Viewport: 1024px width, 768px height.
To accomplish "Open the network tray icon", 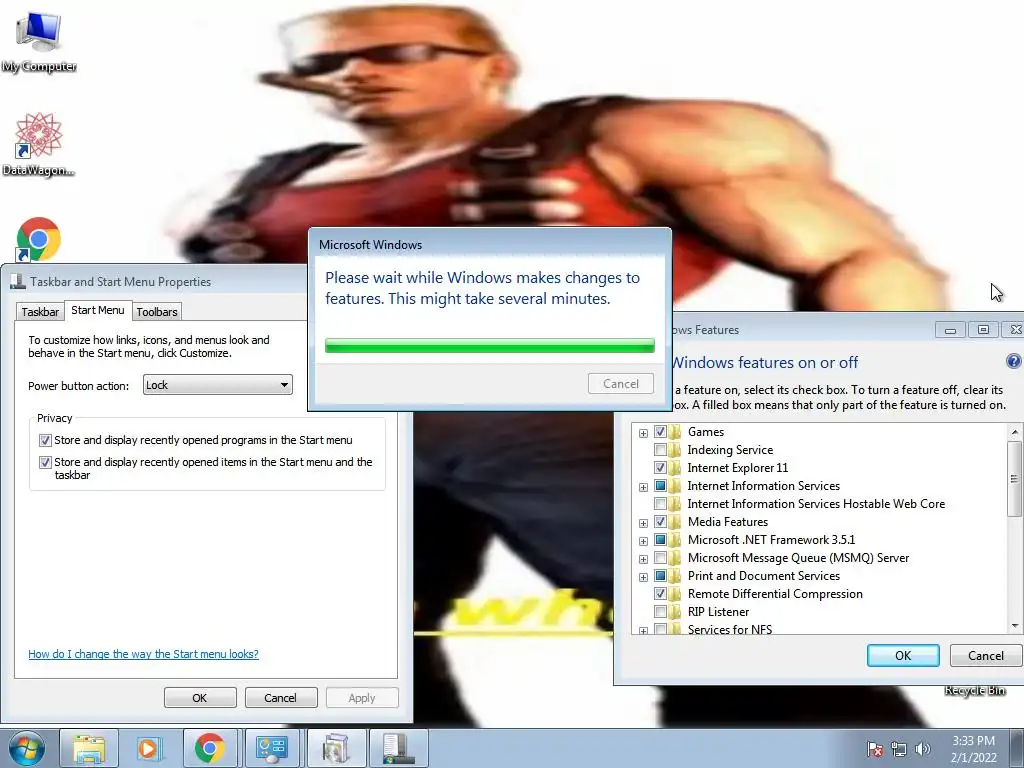I will tap(899, 750).
